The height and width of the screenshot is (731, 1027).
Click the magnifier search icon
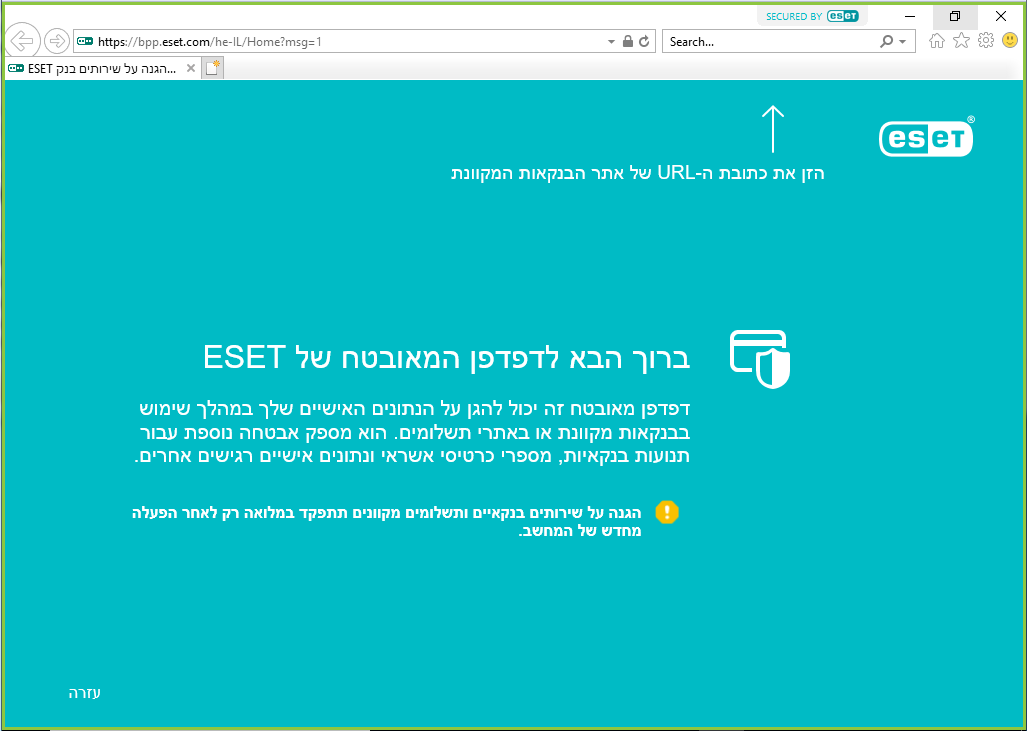pos(886,41)
